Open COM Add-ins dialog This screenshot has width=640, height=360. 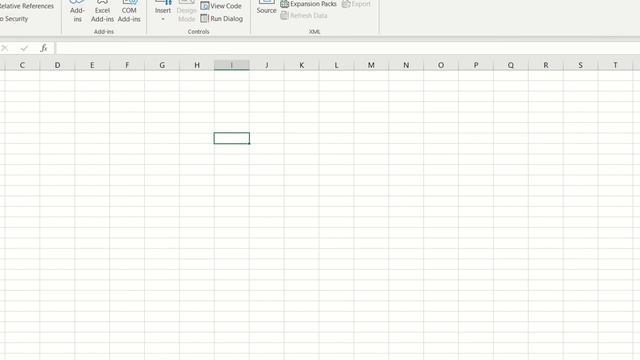click(x=129, y=11)
